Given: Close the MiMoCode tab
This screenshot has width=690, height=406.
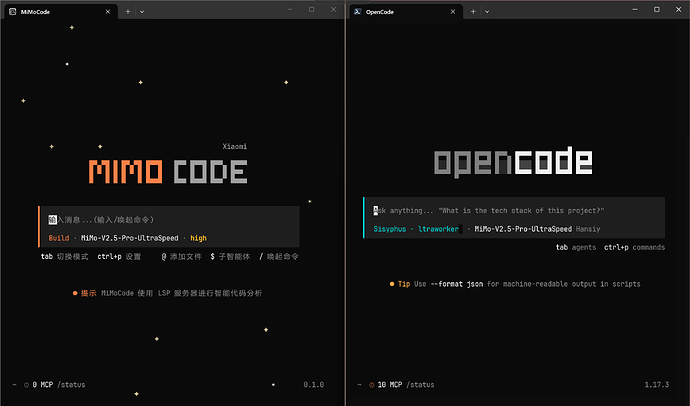Looking at the screenshot, I should click(x=108, y=12).
